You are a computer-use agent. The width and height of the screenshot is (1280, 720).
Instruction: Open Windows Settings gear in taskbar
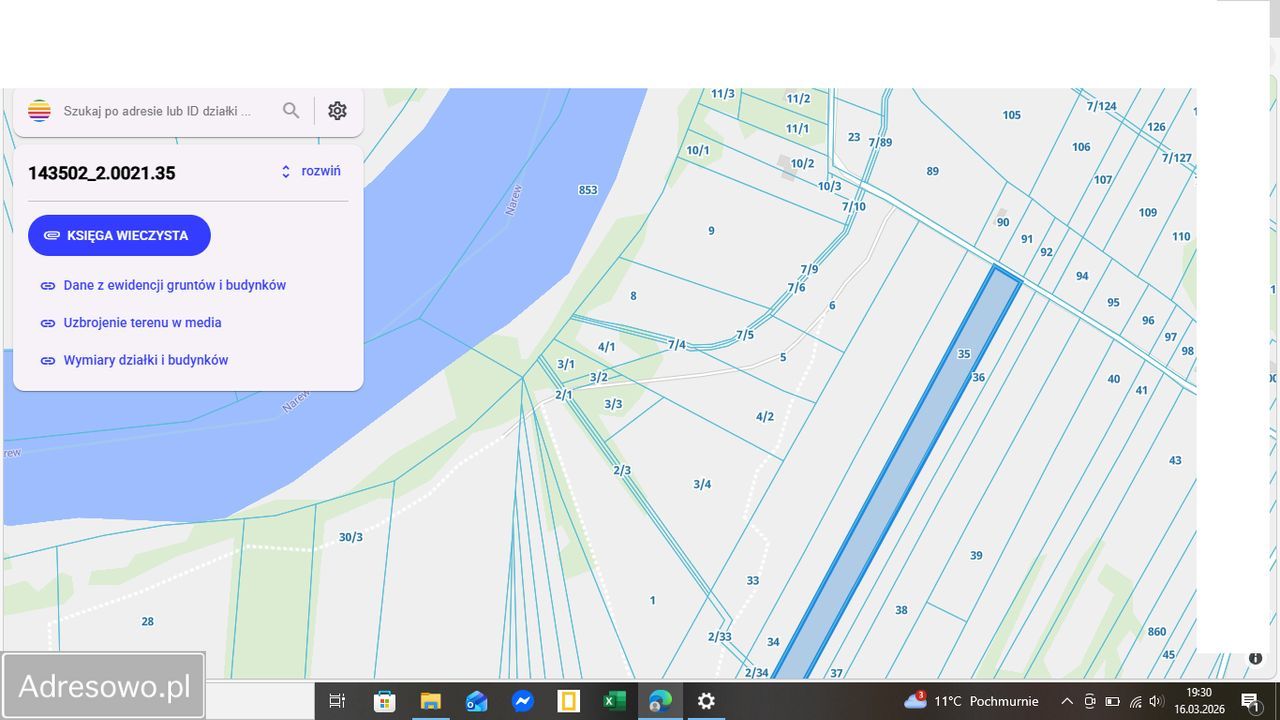(x=706, y=701)
